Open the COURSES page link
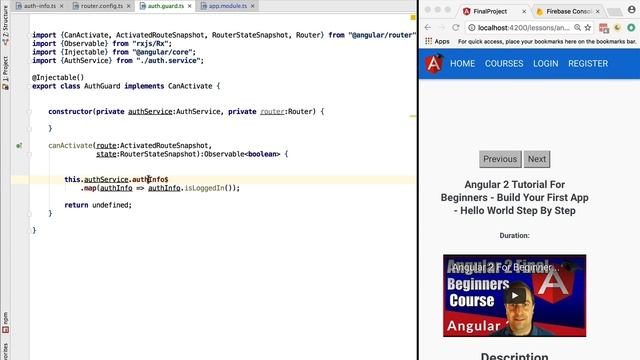 click(x=504, y=64)
